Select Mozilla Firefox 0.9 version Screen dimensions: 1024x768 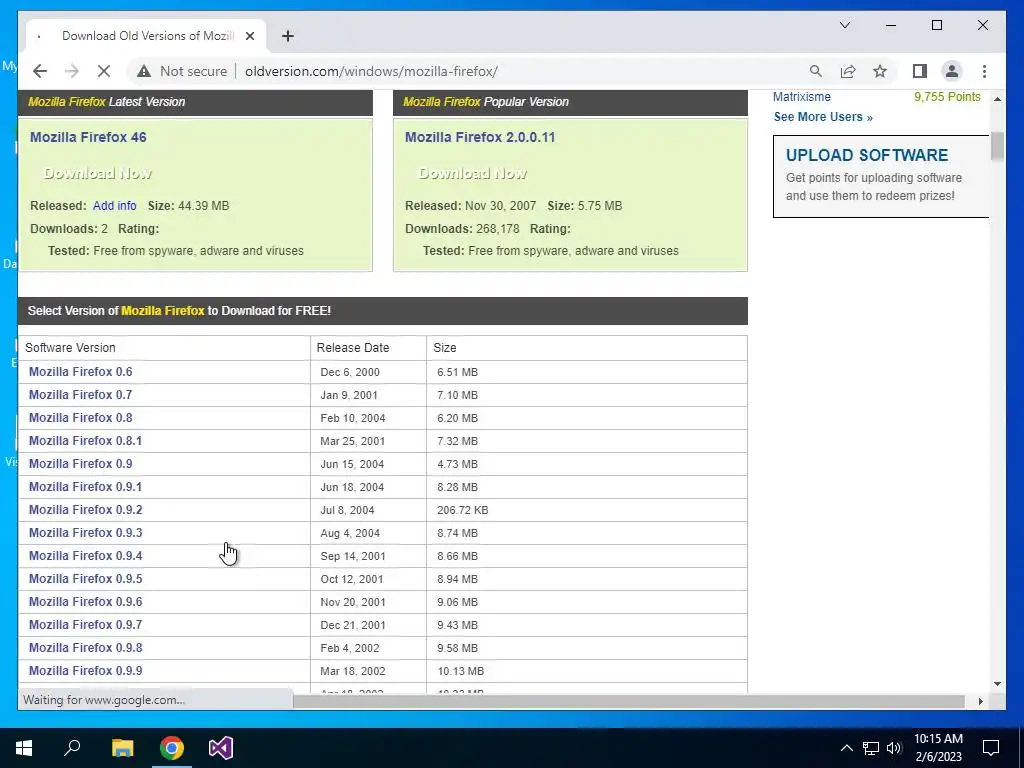[x=80, y=464]
